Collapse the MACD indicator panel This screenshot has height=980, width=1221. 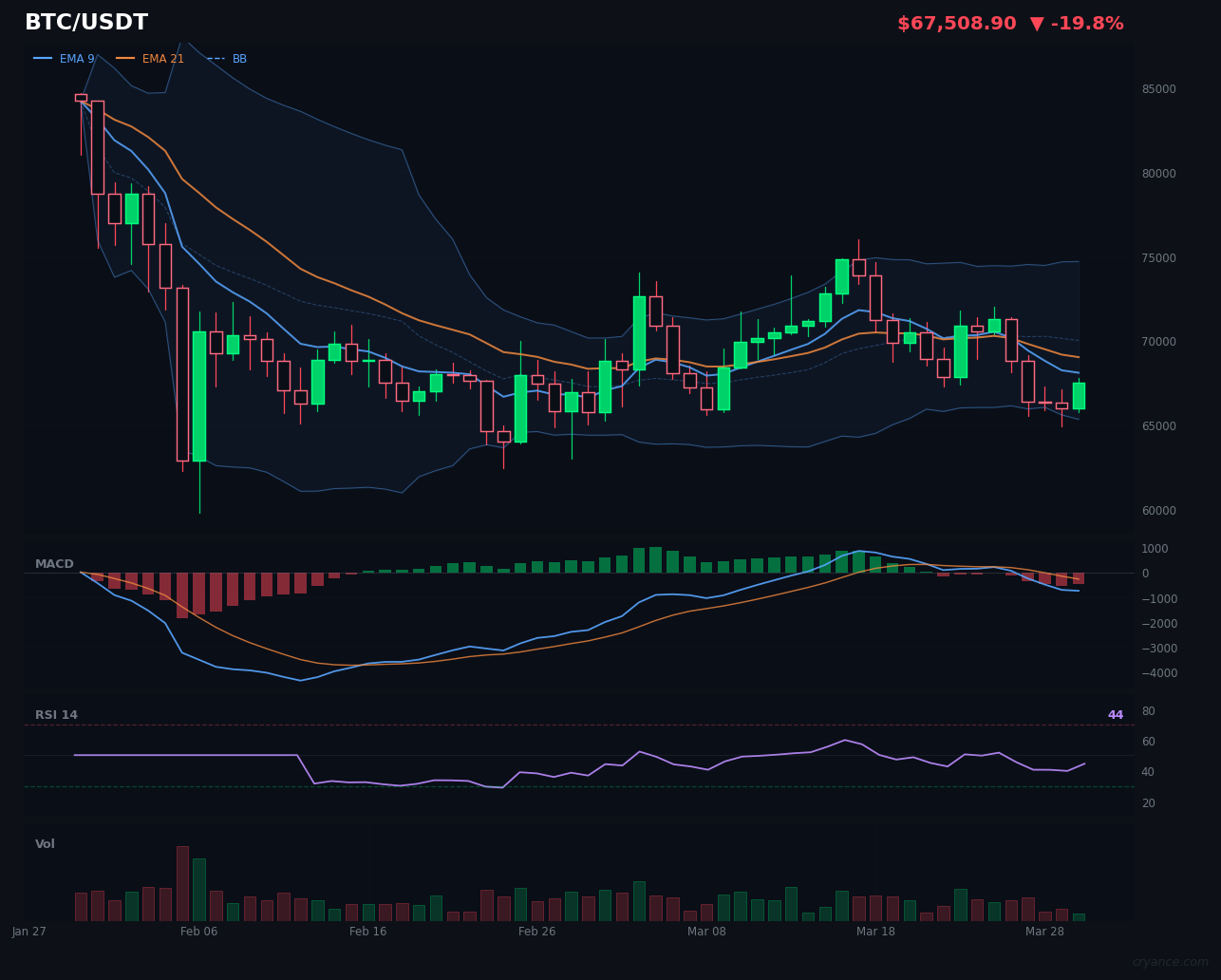[x=55, y=563]
